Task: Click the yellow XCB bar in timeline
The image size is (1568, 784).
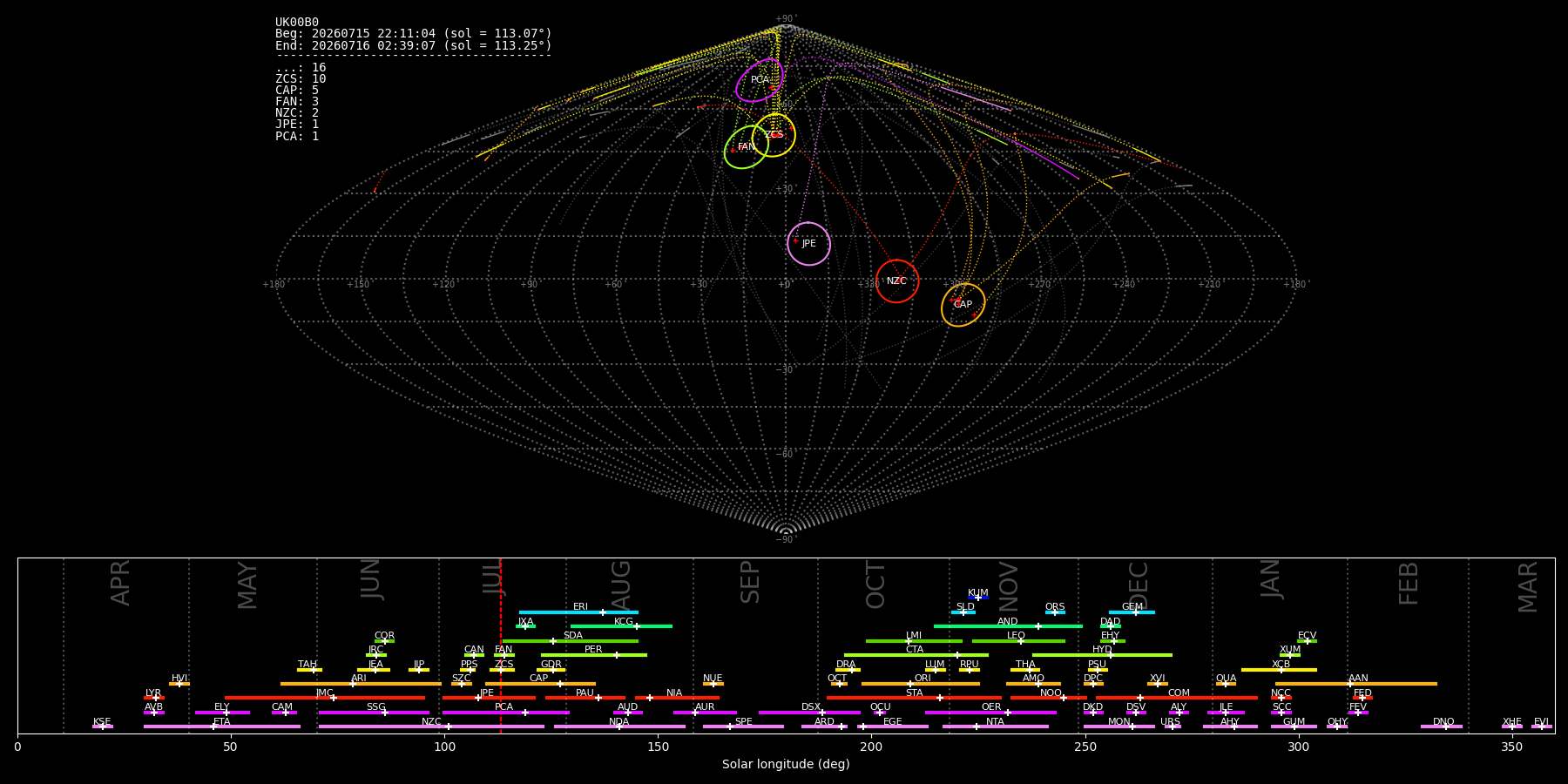Action: 1279,670
